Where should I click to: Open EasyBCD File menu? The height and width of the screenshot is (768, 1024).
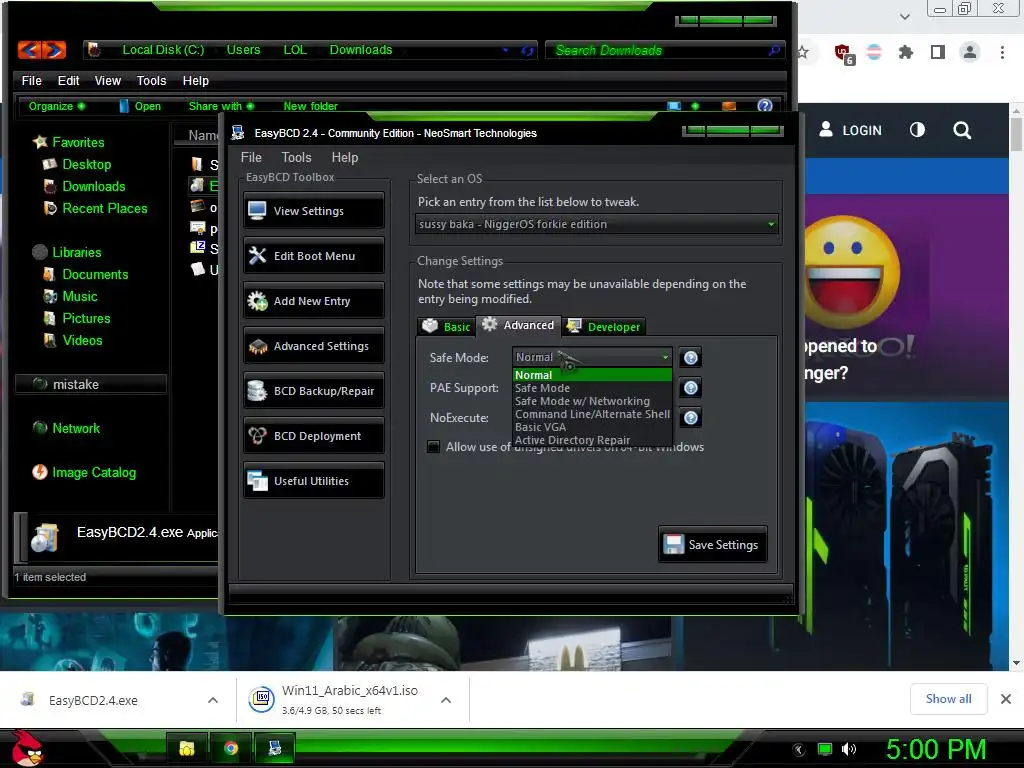[x=251, y=157]
